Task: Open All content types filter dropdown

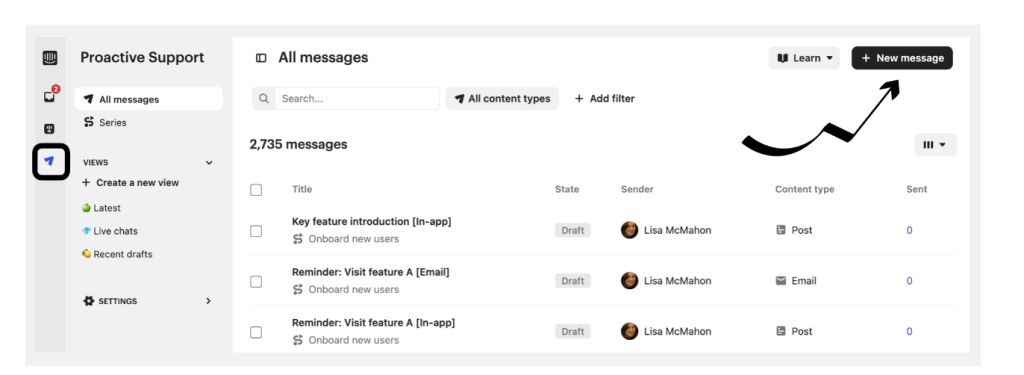Action: click(x=502, y=99)
